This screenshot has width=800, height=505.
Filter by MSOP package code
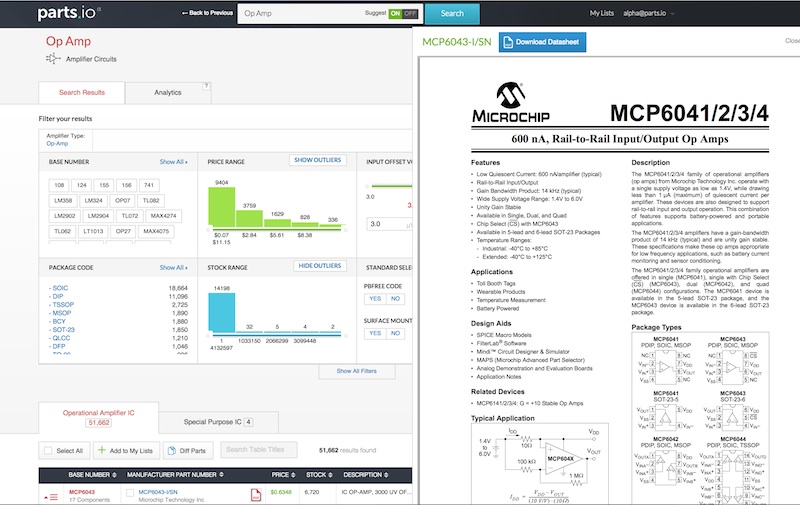[61, 313]
